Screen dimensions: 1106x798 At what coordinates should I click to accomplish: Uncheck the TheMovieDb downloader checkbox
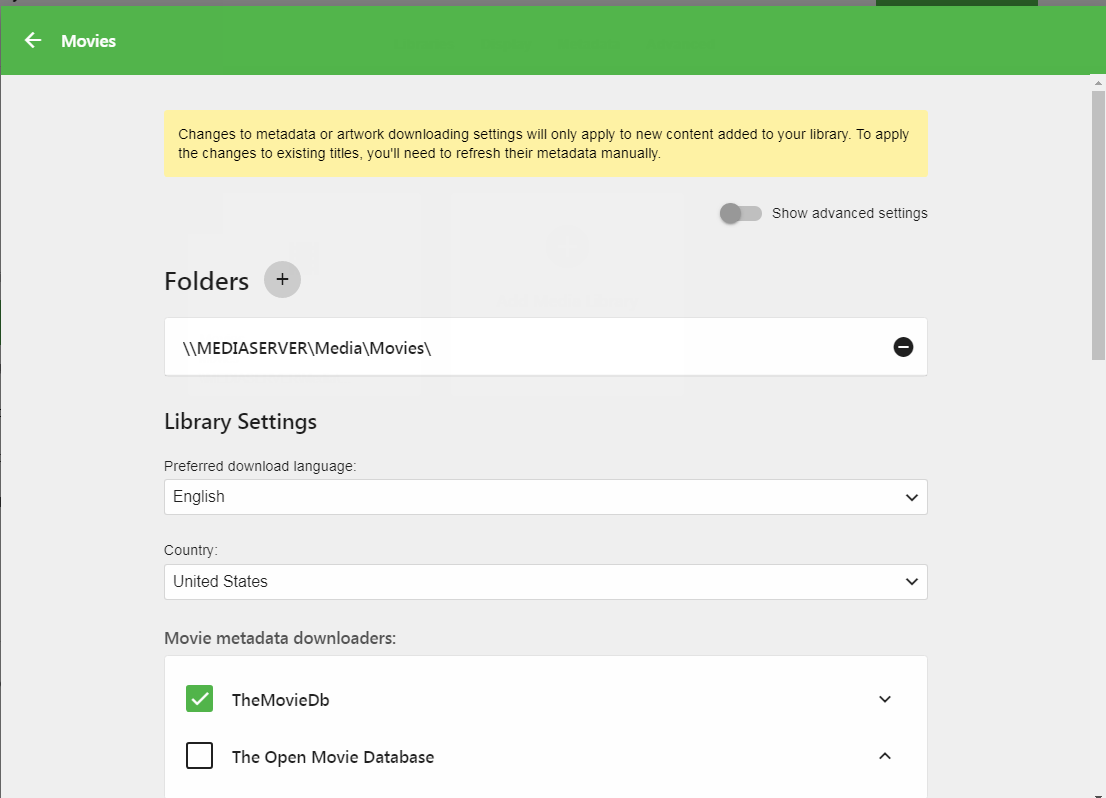200,699
